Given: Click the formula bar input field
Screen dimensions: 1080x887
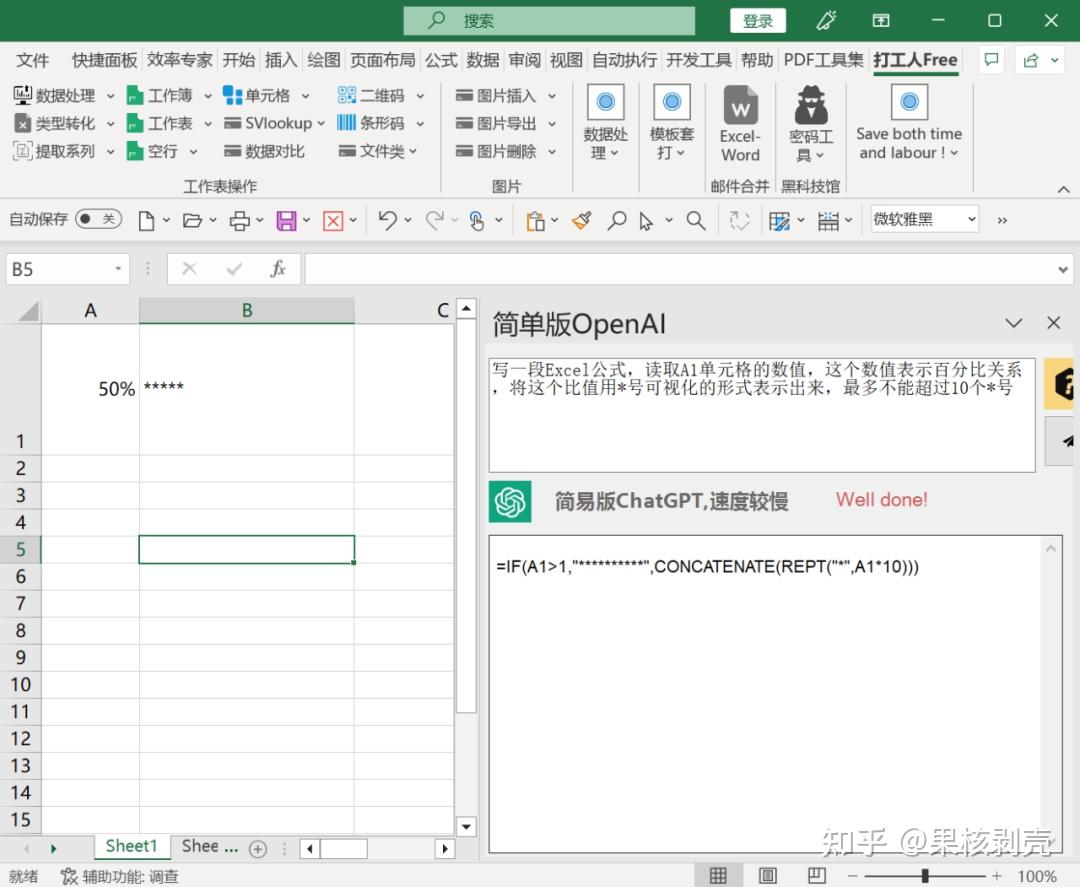Looking at the screenshot, I should [681, 269].
